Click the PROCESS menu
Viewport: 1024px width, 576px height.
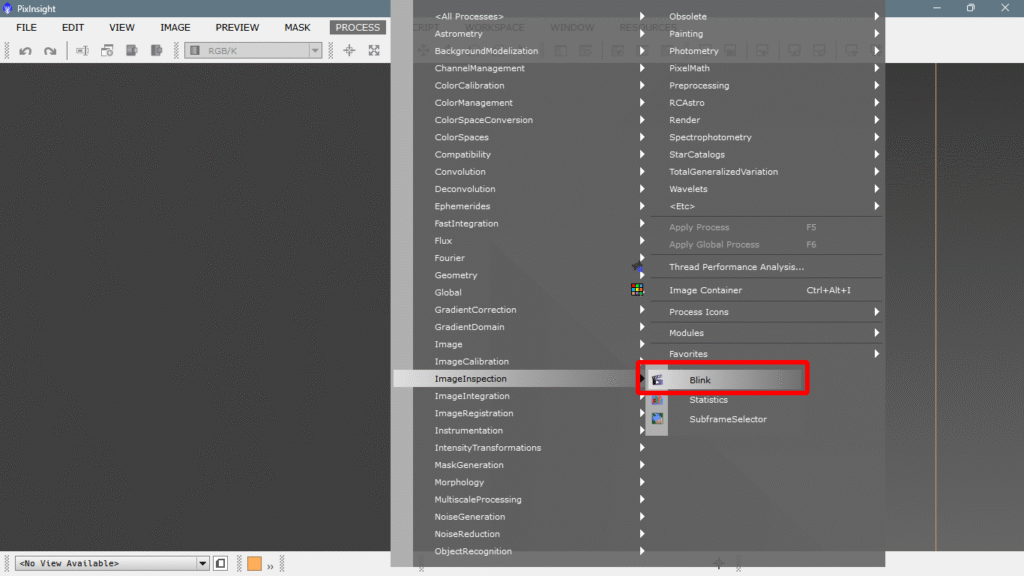click(x=358, y=27)
